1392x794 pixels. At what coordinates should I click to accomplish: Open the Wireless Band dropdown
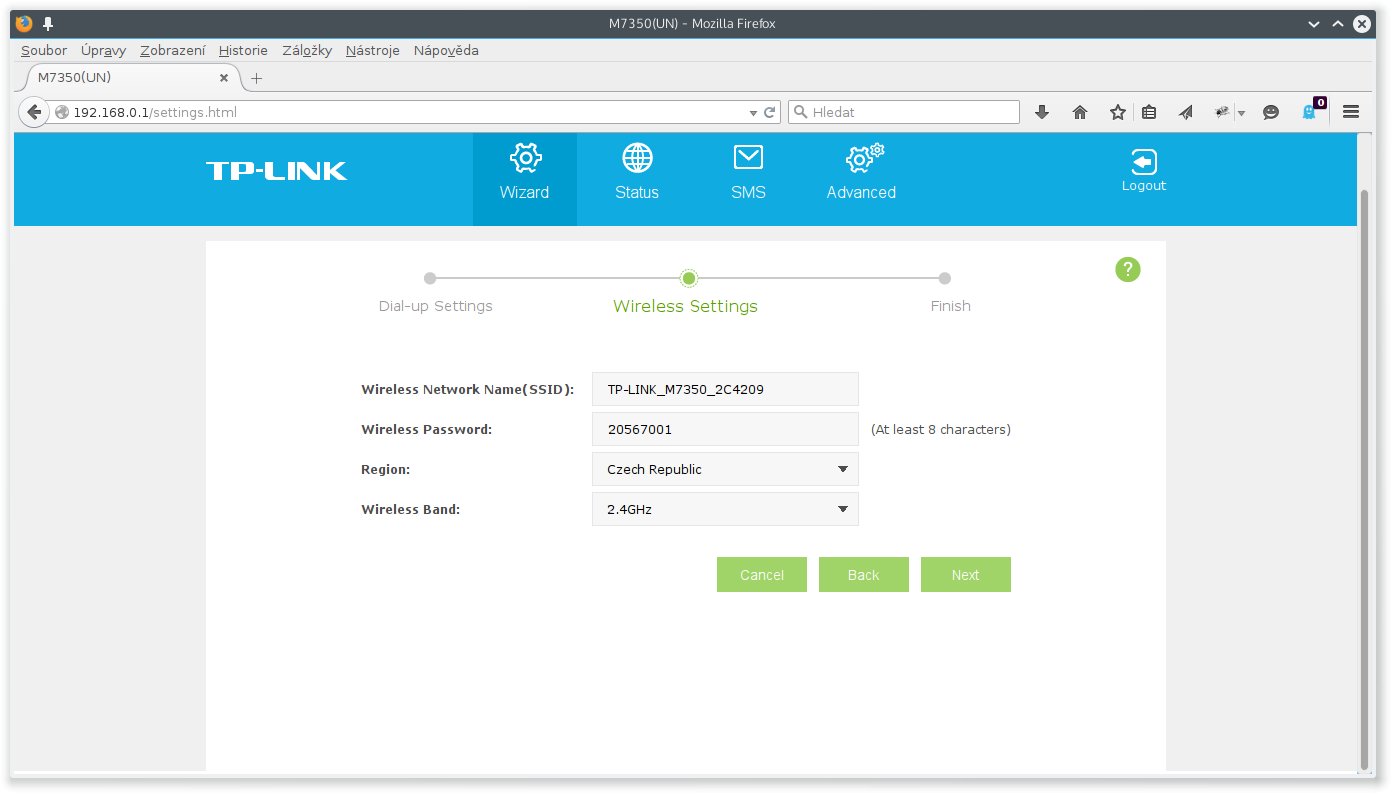click(x=725, y=509)
